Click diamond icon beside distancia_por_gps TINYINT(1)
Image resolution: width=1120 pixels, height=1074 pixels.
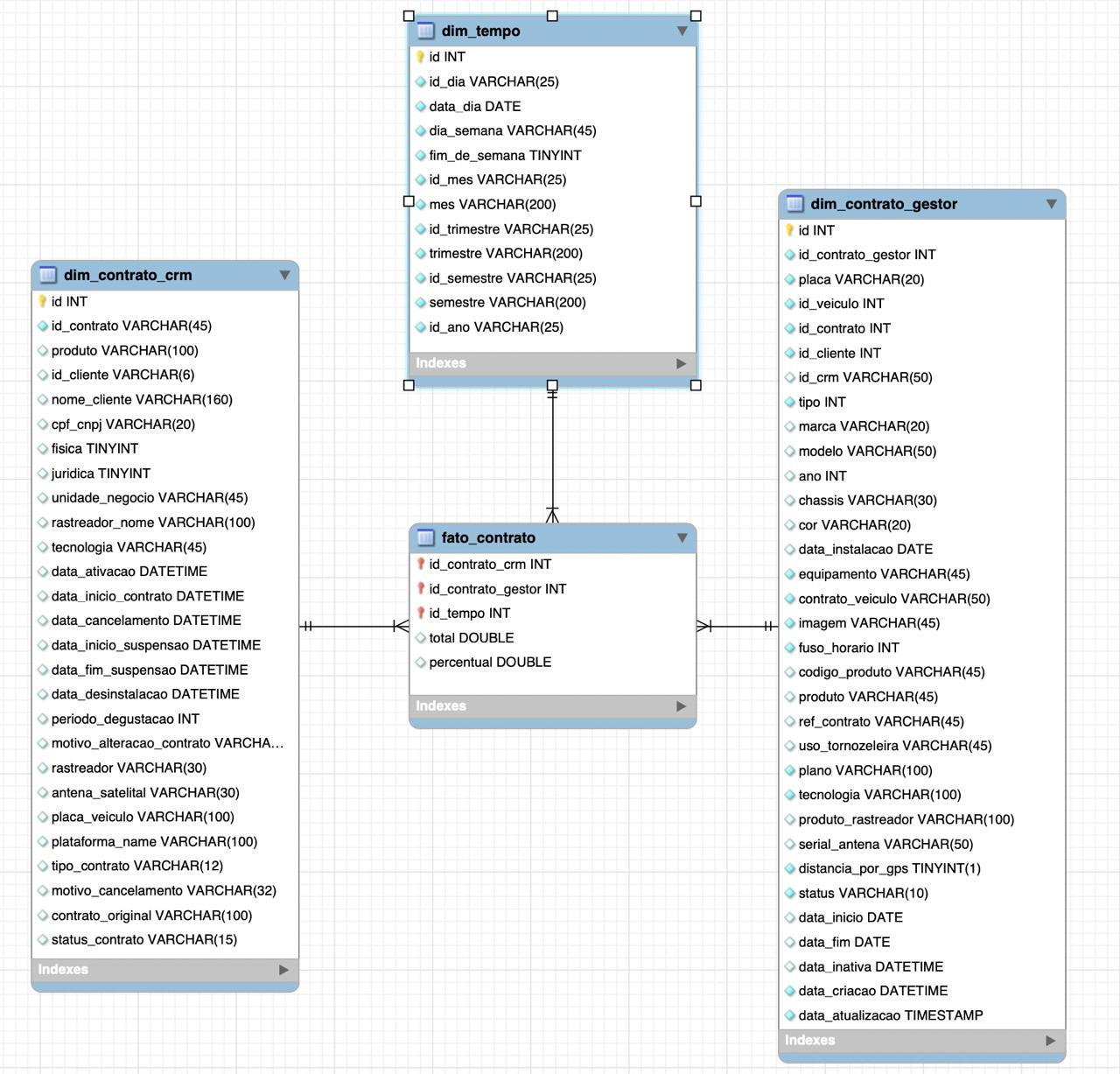[790, 868]
